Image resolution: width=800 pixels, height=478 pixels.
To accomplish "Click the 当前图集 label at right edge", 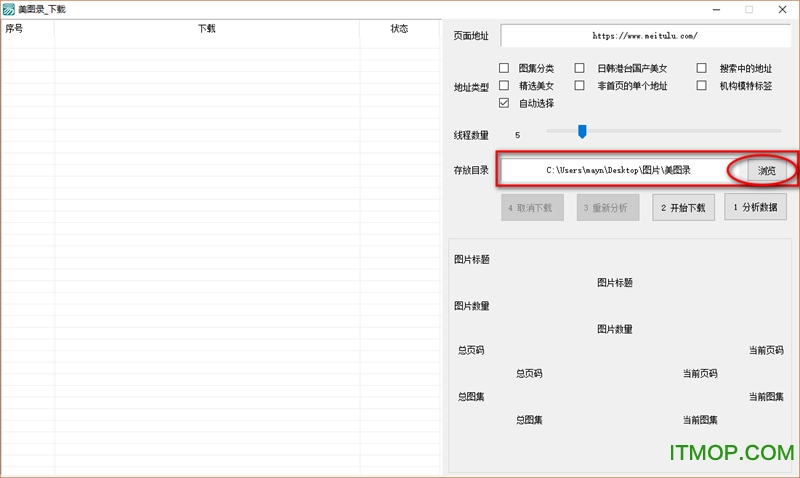I will pos(766,397).
